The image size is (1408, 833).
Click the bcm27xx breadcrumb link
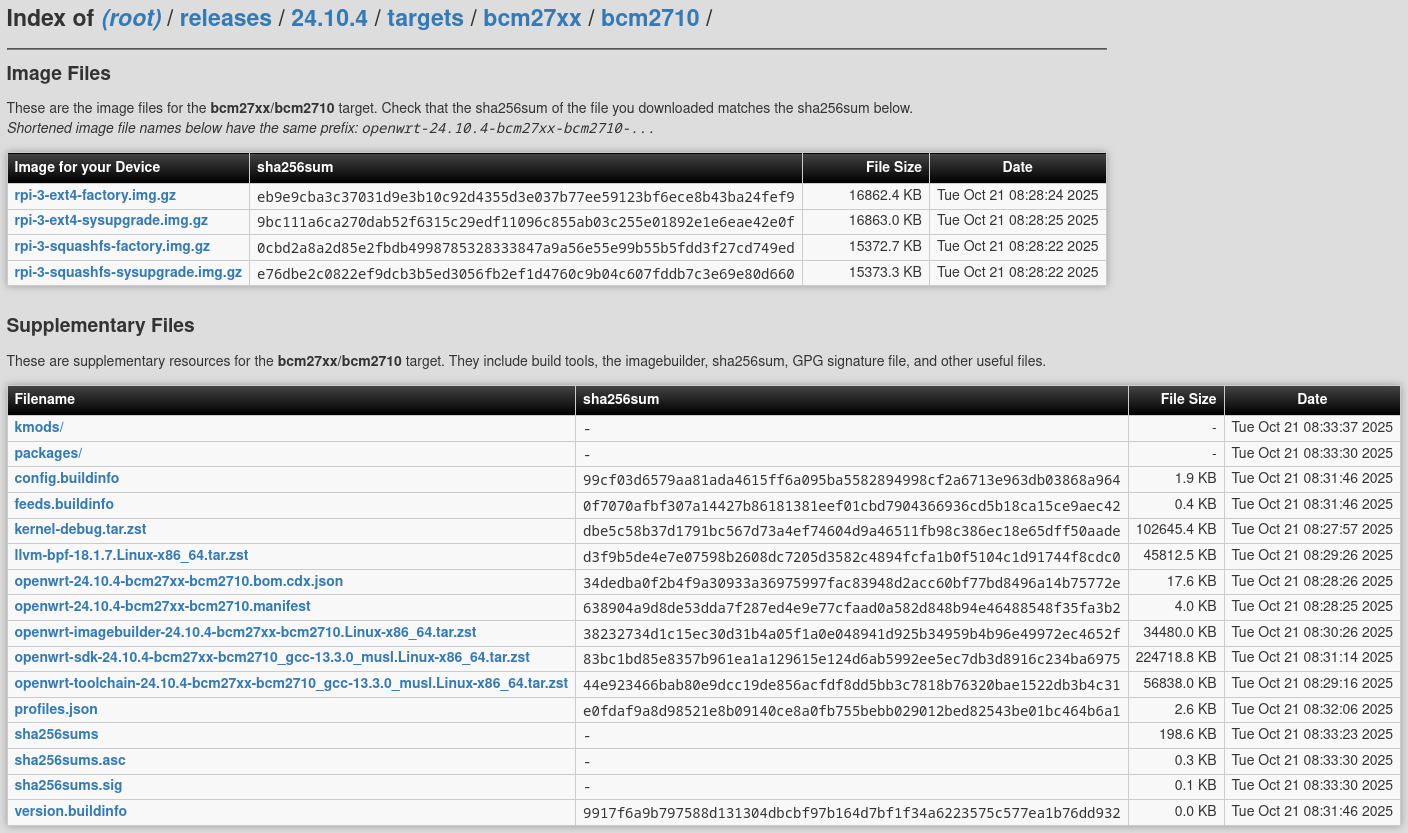tap(532, 18)
